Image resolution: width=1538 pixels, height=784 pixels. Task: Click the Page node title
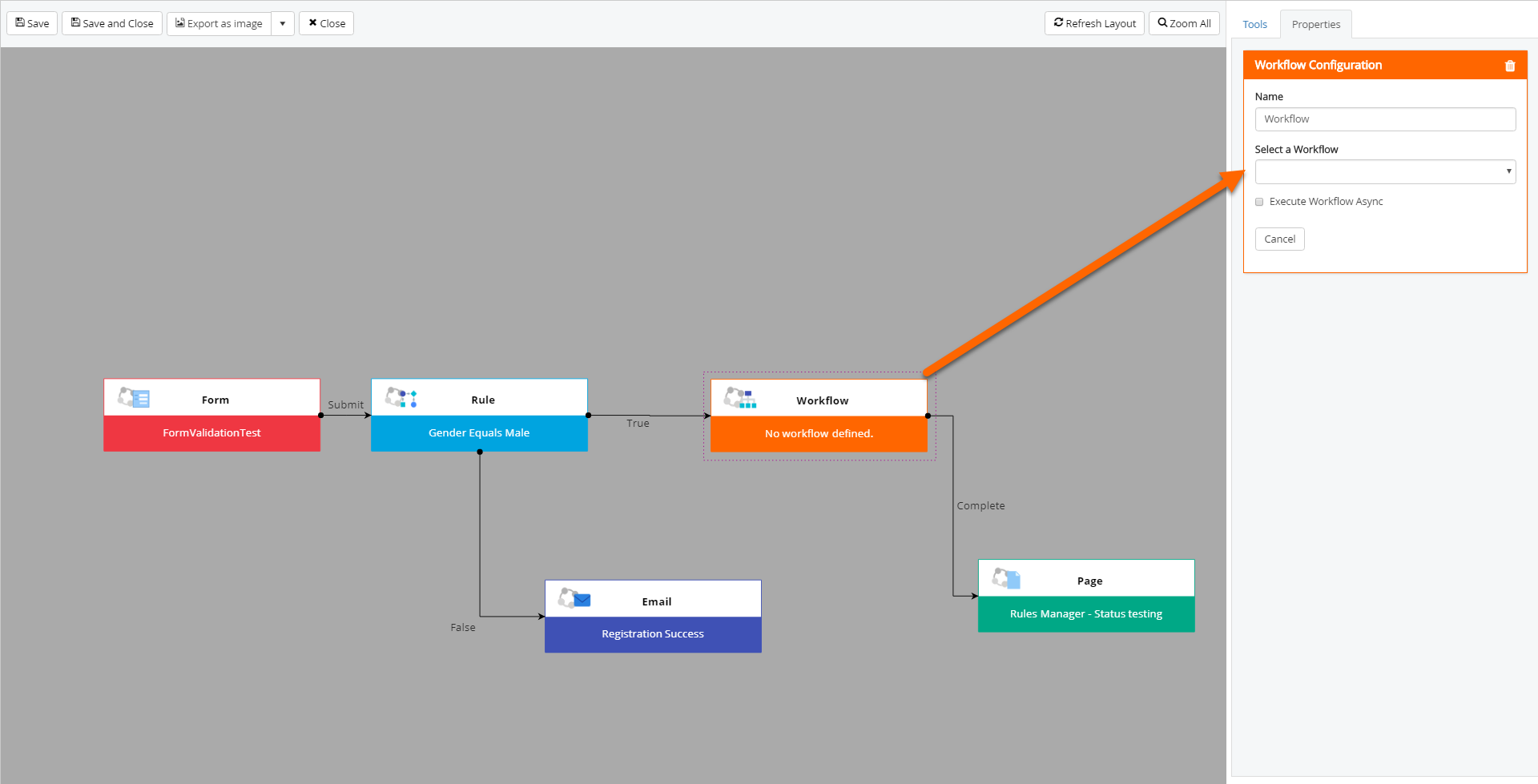point(1089,581)
